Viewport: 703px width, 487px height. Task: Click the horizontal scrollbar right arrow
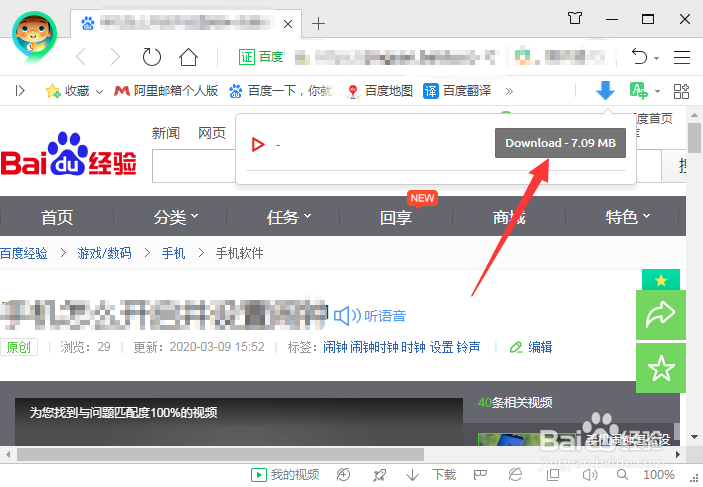click(x=678, y=455)
